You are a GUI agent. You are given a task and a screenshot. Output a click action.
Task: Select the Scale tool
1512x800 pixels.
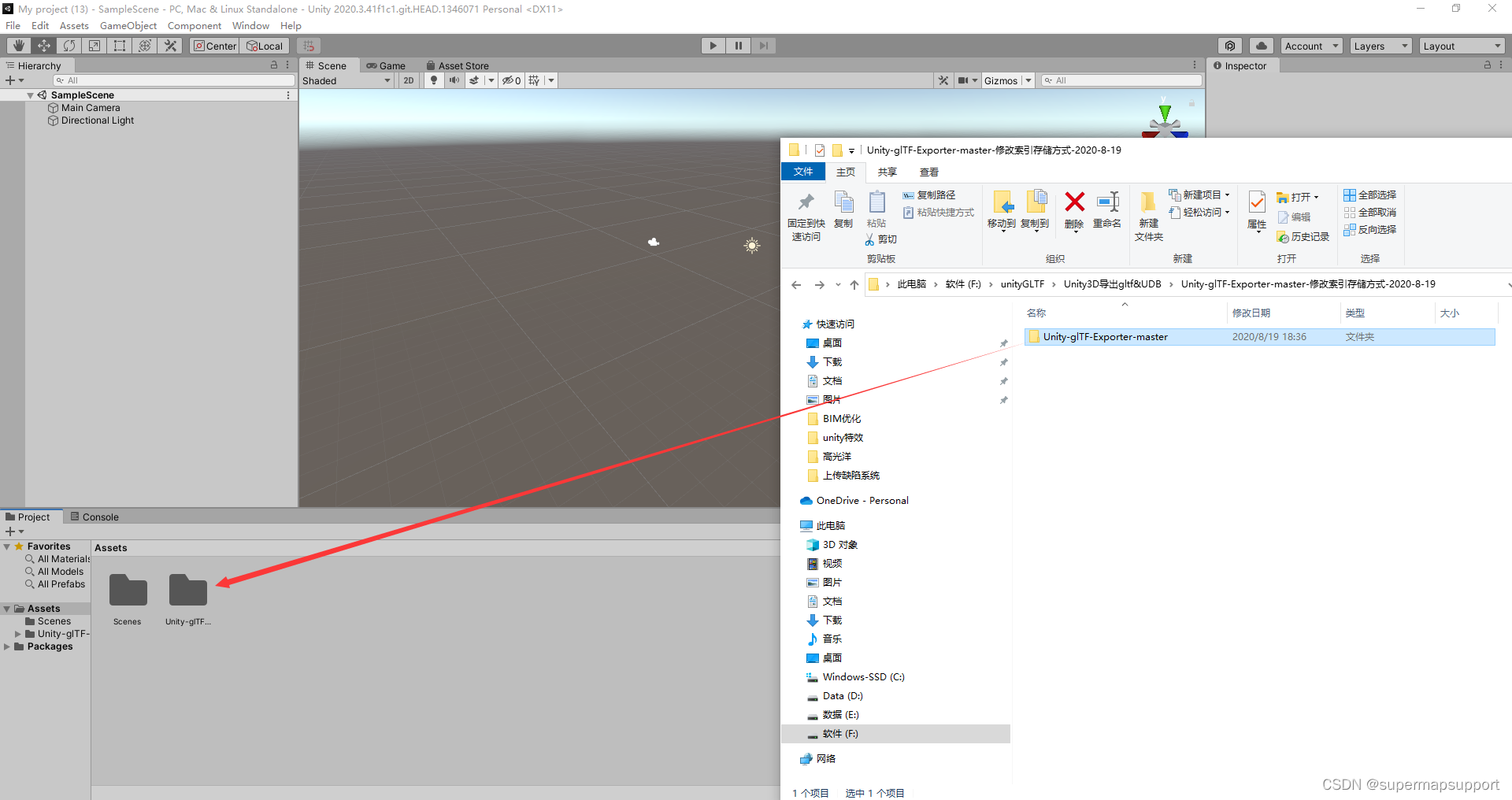tap(94, 45)
